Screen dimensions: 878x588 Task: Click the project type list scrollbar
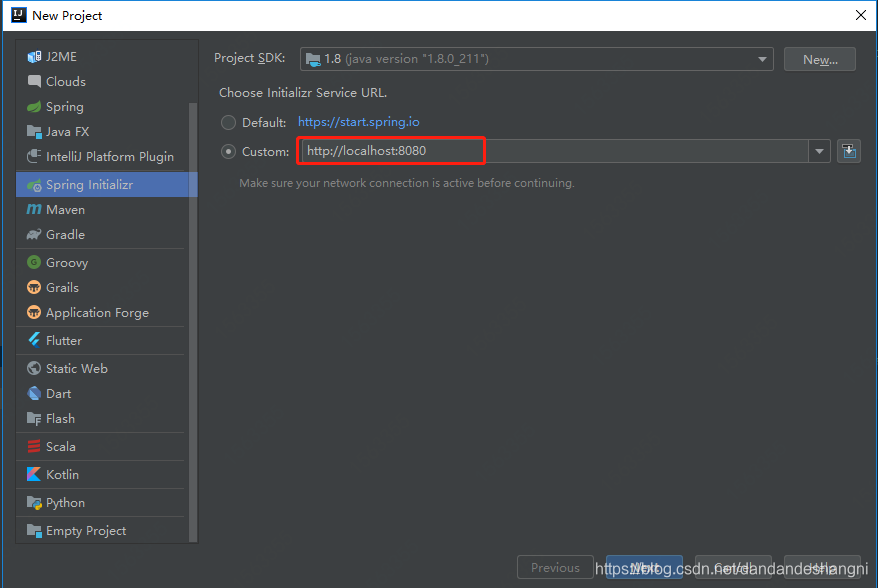click(x=193, y=322)
